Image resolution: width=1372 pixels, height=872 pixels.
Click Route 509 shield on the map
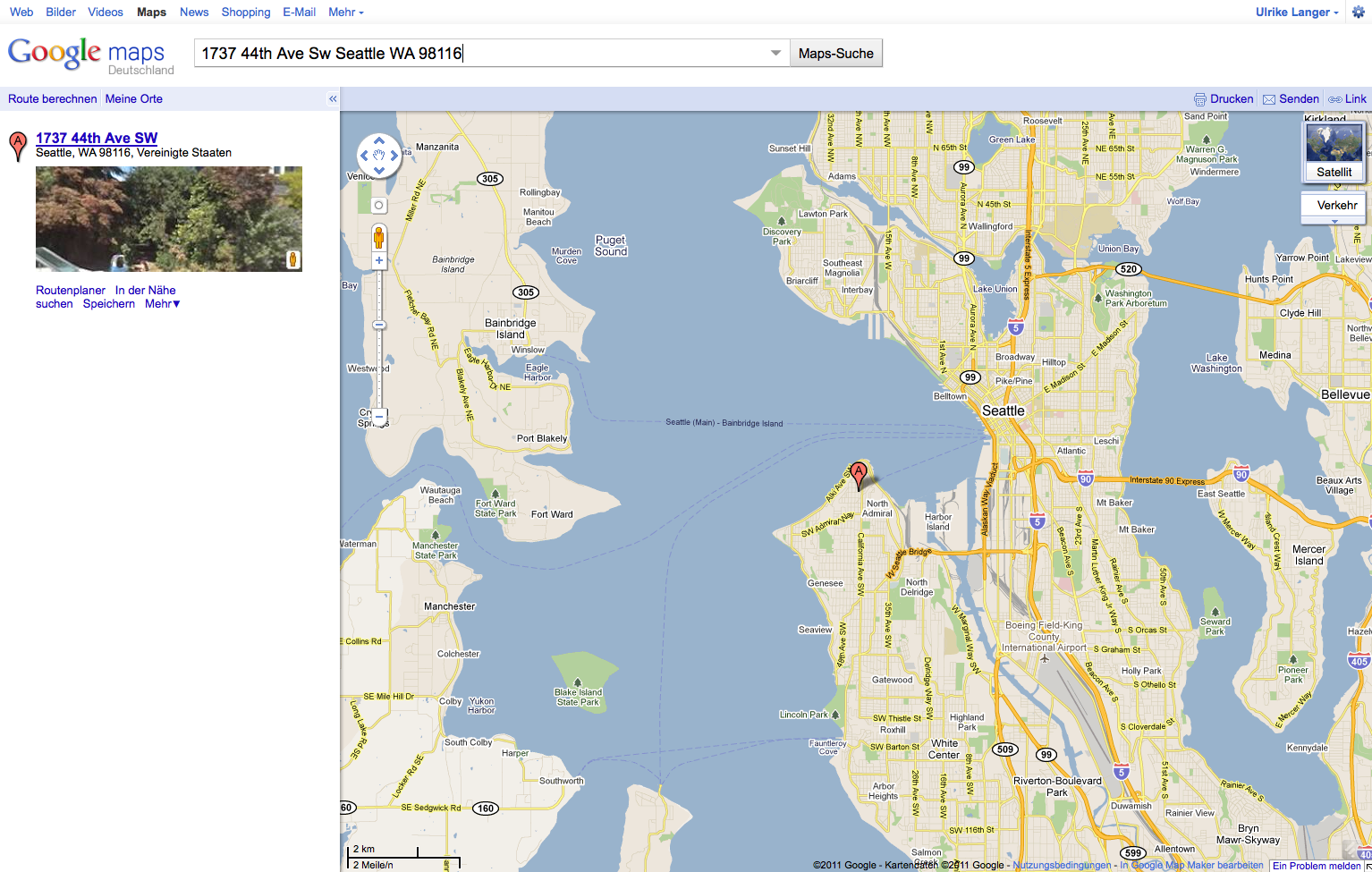click(1005, 749)
